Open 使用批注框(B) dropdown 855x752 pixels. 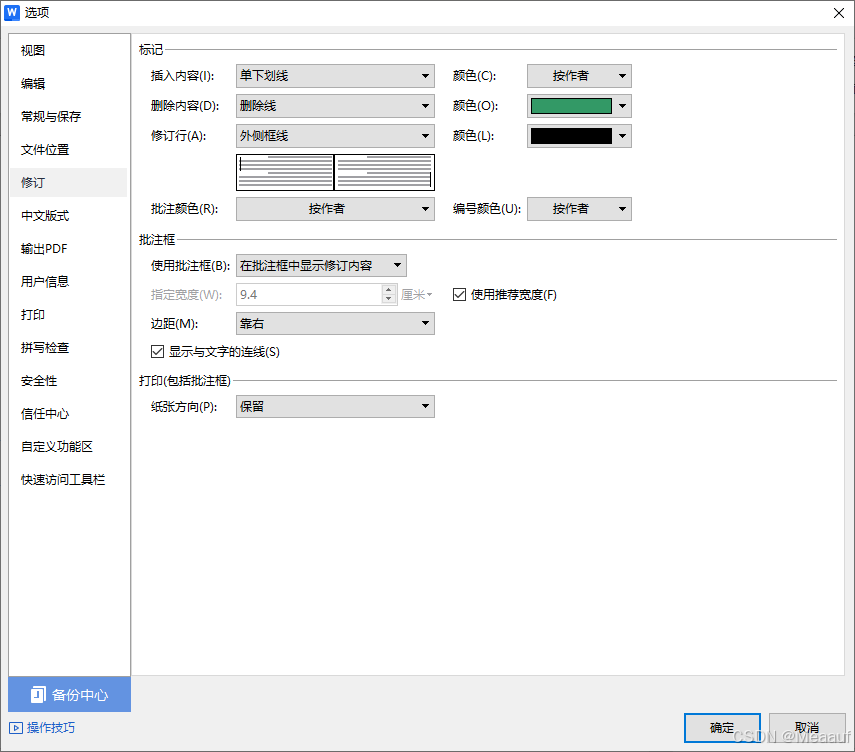click(x=321, y=266)
